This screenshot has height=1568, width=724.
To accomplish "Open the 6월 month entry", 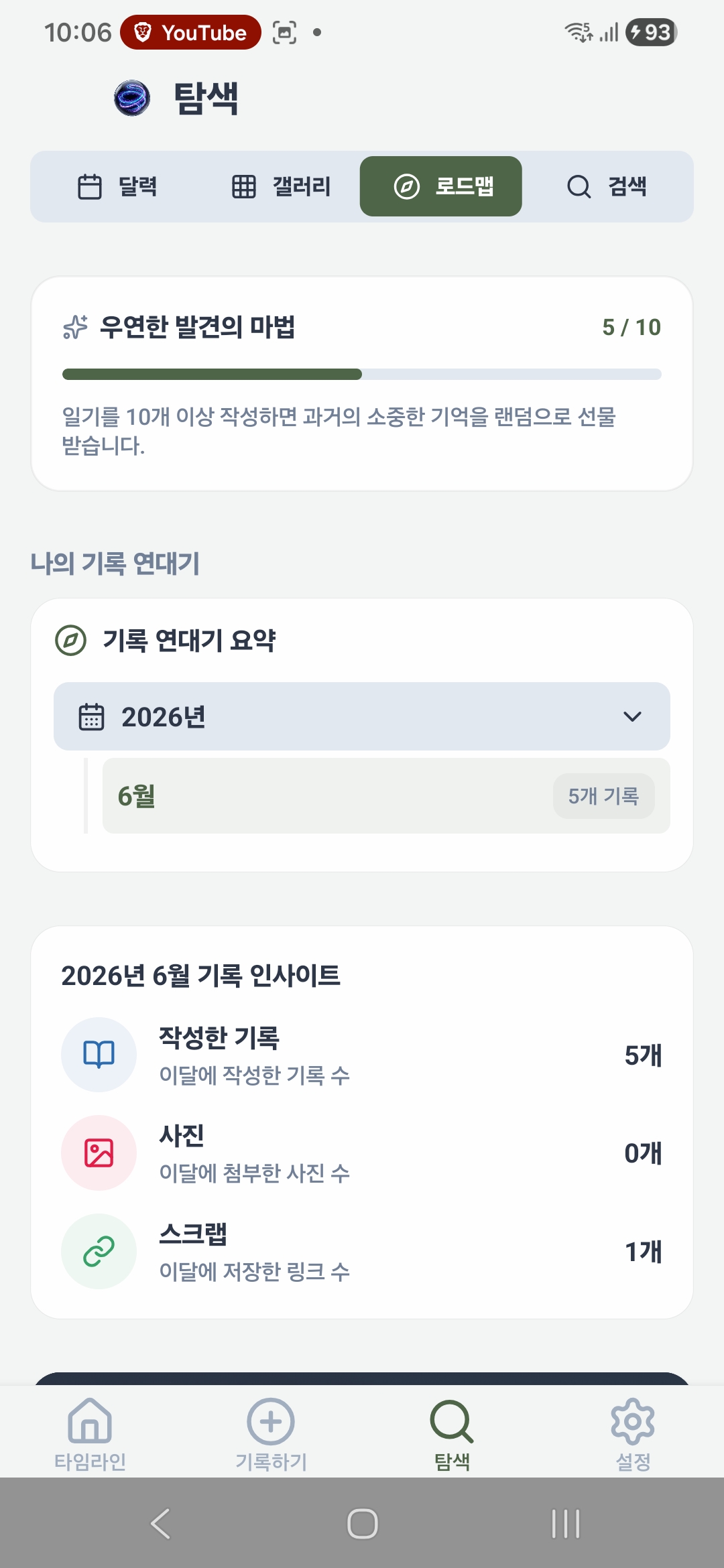I will 386,796.
